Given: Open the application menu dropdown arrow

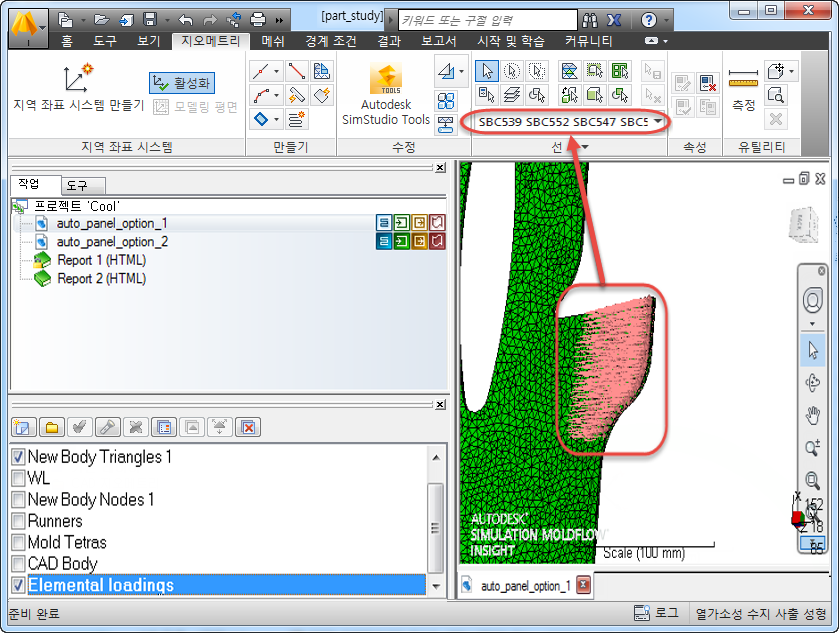Looking at the screenshot, I should coord(42,28).
